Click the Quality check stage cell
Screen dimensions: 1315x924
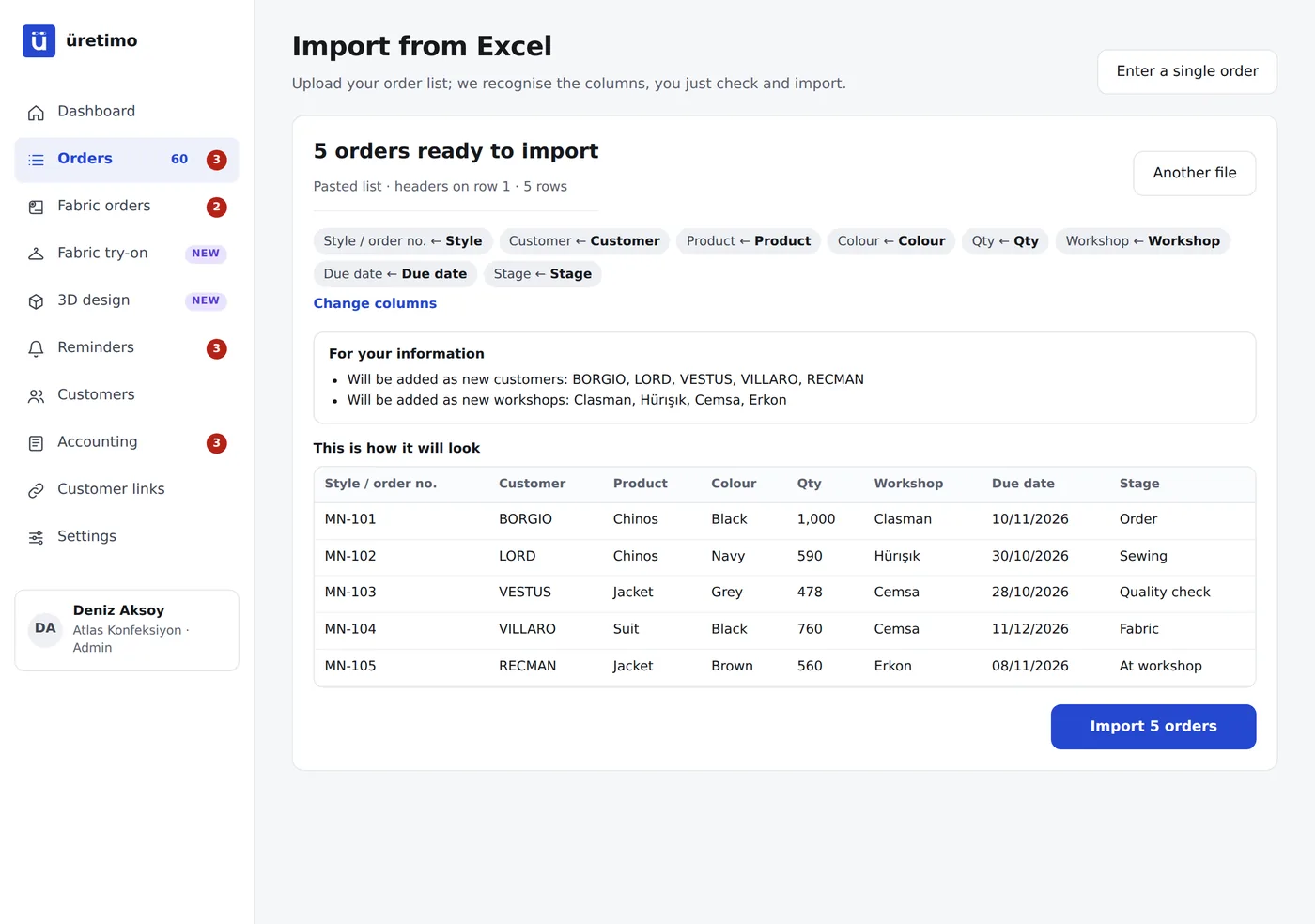click(x=1165, y=593)
